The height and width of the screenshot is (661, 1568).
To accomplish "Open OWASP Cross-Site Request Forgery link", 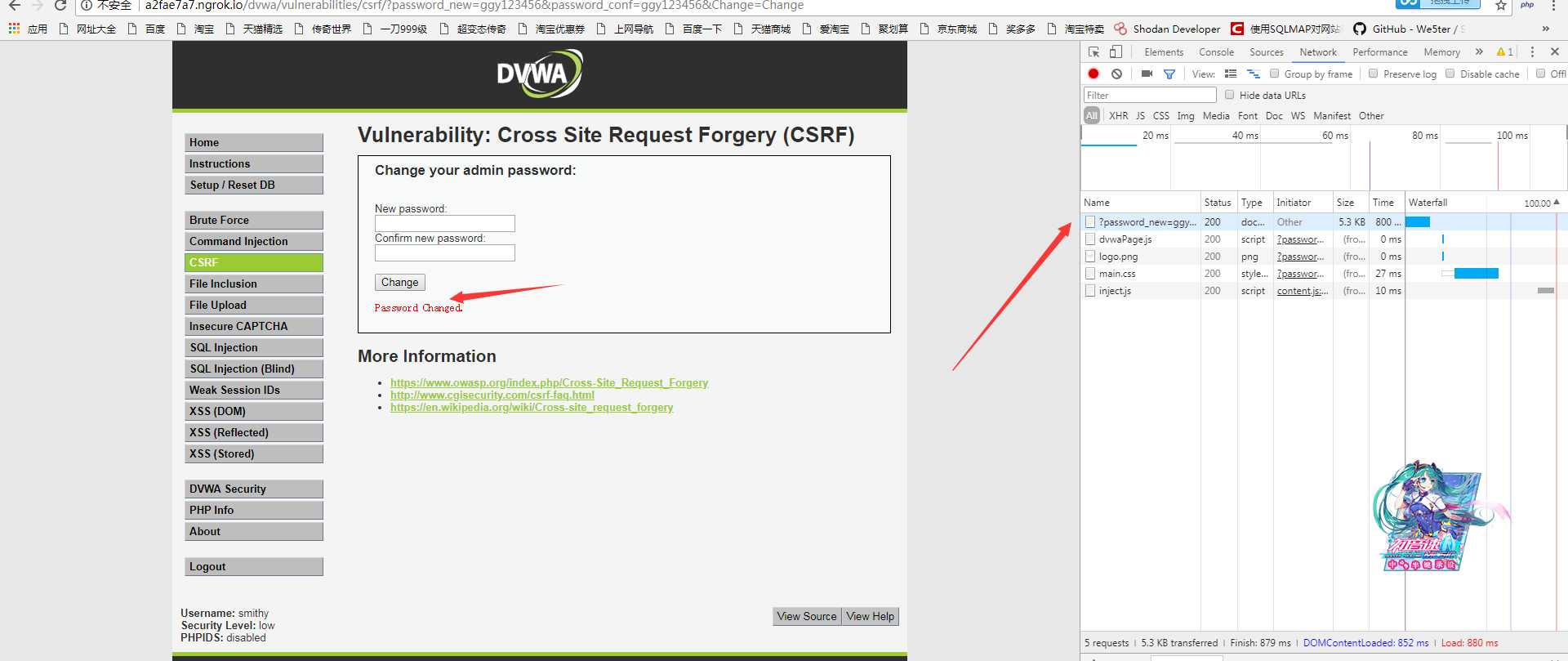I will tap(549, 382).
